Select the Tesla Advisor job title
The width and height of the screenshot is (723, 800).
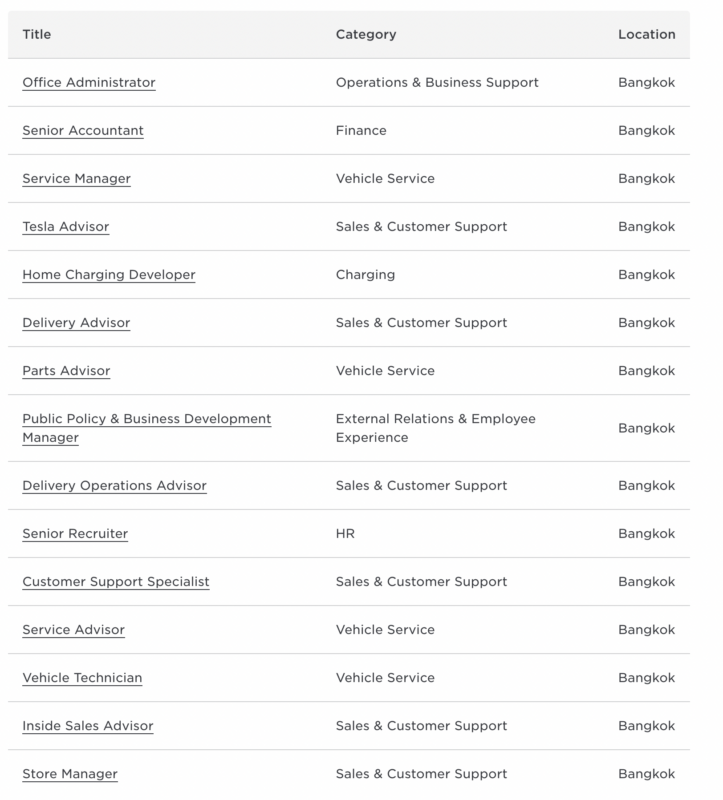coord(66,227)
